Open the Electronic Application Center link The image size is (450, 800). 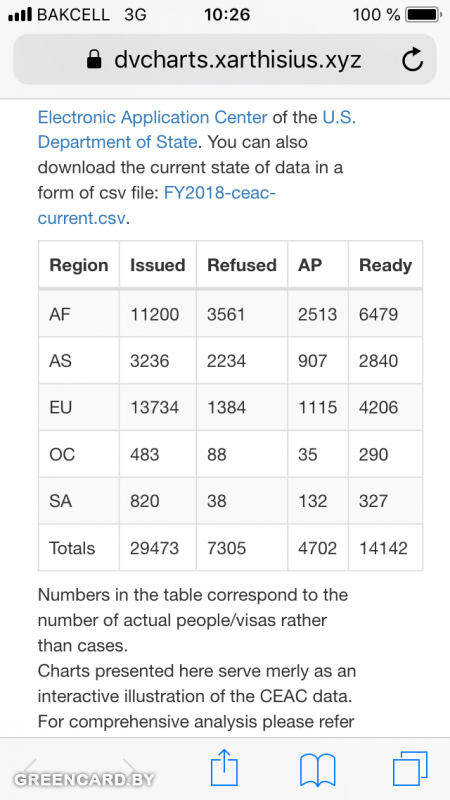(x=153, y=117)
